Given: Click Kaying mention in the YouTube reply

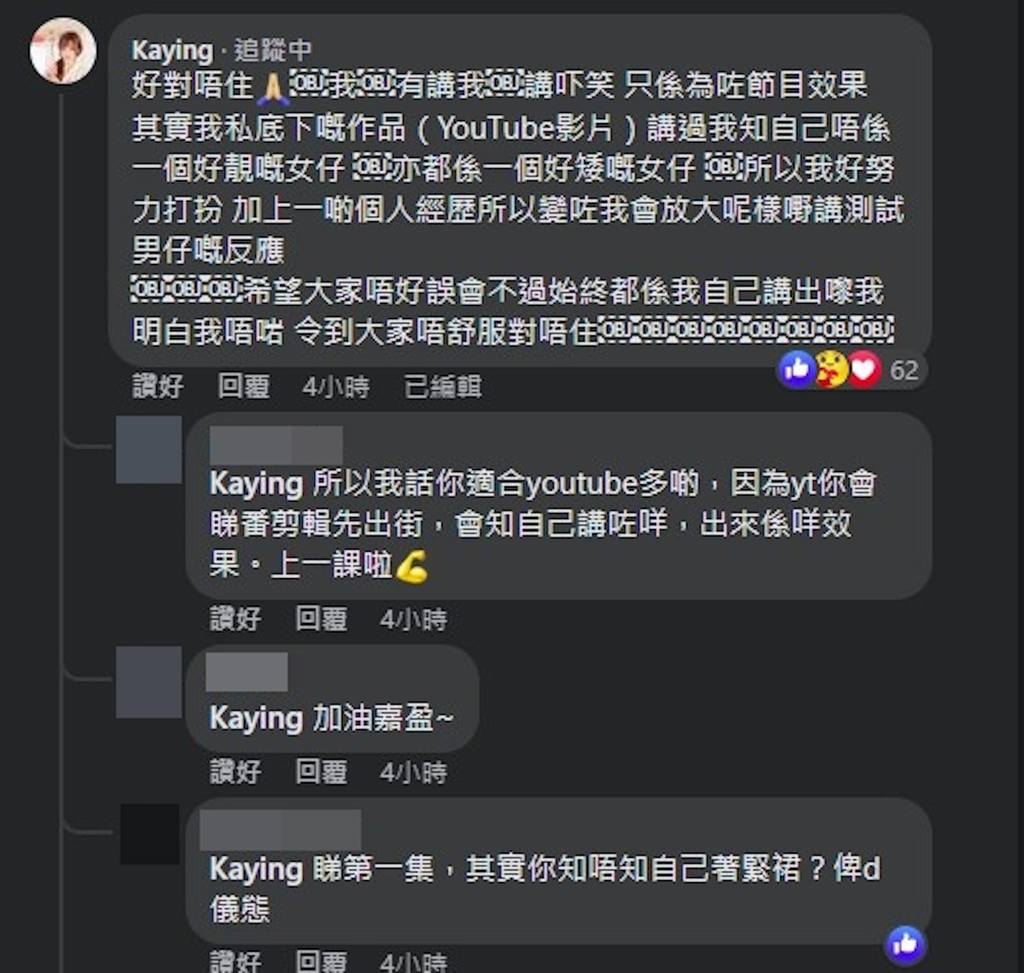Looking at the screenshot, I should pos(256,484).
